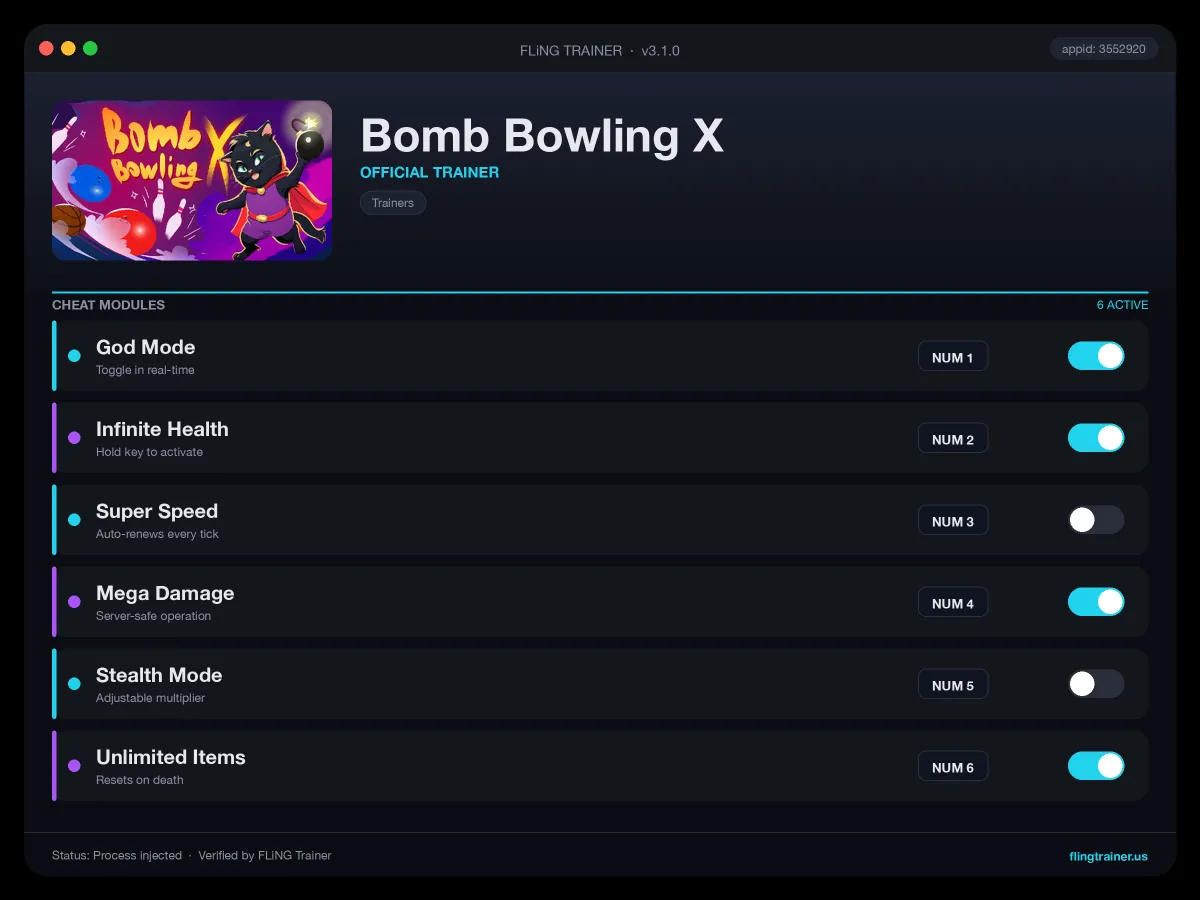The image size is (1200, 900).
Task: Click the NUM 1 hotkey button
Action: click(953, 357)
